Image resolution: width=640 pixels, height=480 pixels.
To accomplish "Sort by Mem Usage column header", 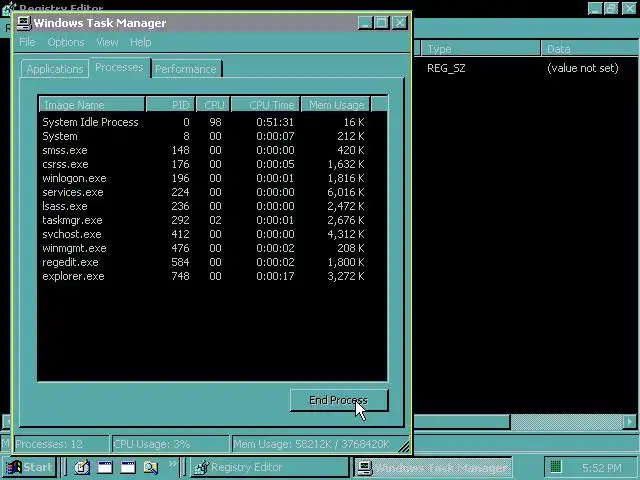I will point(336,104).
